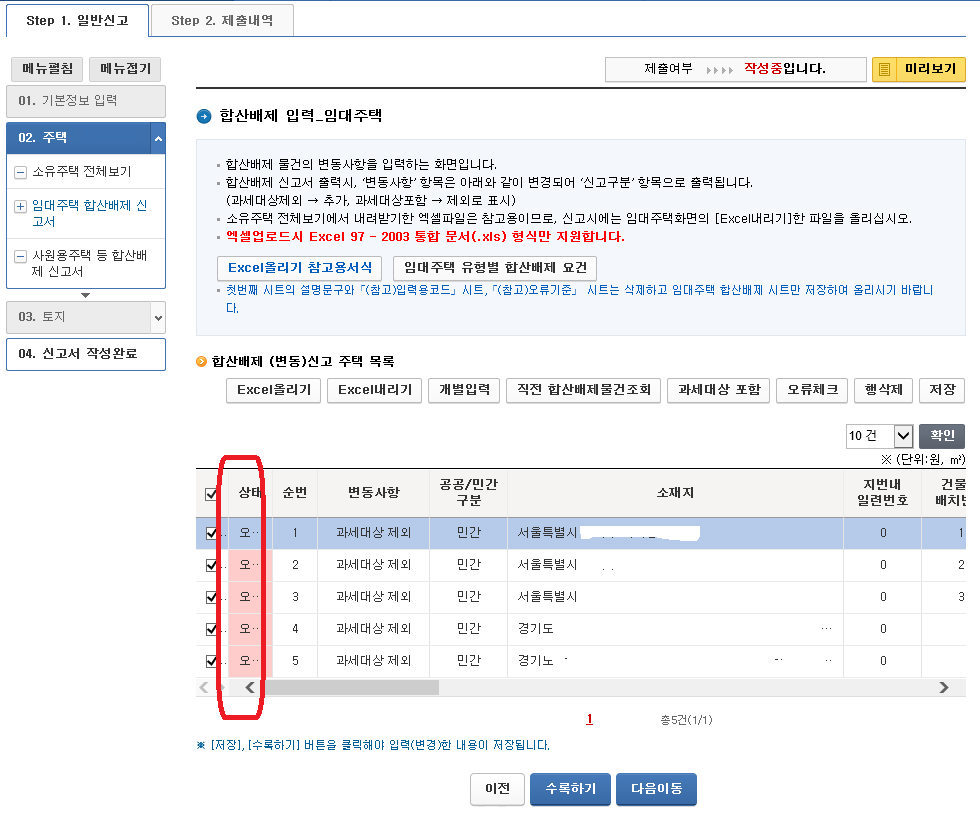The image size is (980, 815).
Task: Click the right scroll arrow below the table
Action: (x=944, y=687)
